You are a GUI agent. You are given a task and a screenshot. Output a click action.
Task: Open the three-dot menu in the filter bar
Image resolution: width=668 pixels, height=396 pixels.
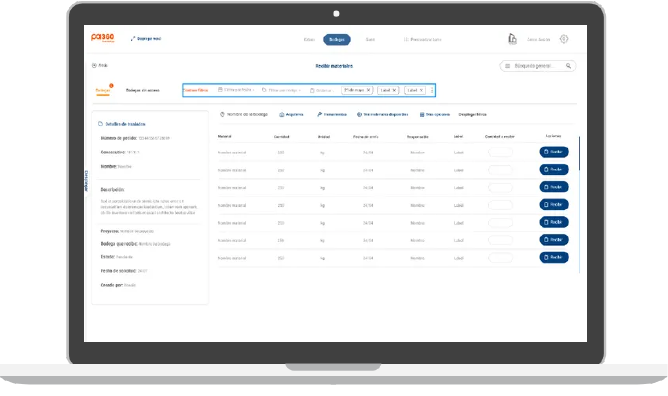pyautogui.click(x=432, y=90)
